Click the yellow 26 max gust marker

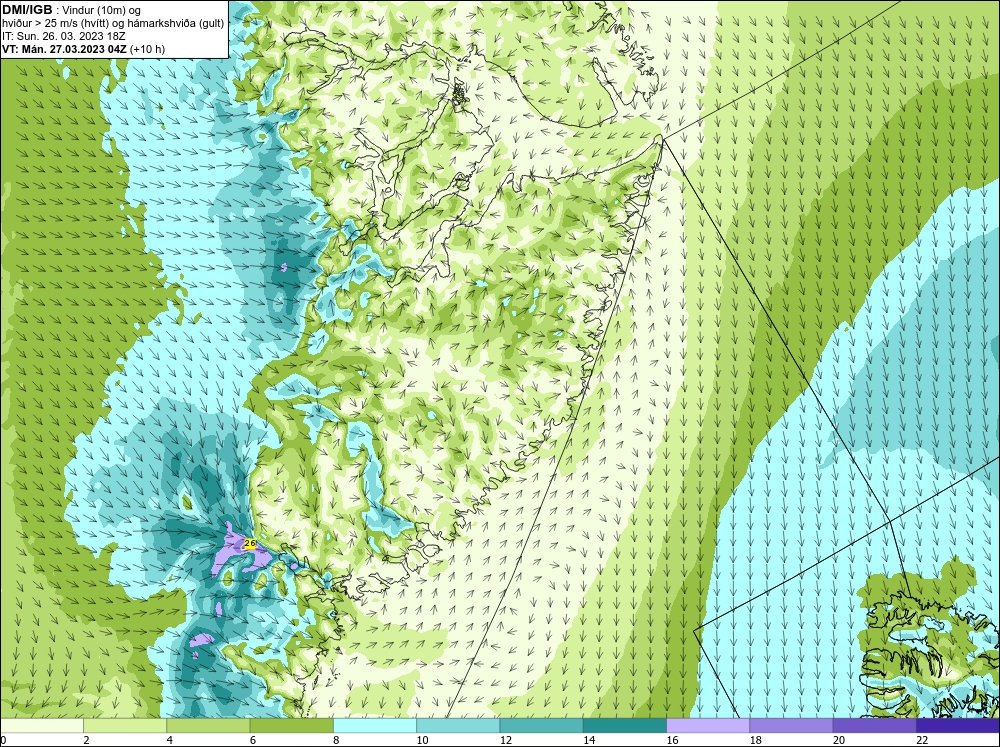tap(250, 544)
